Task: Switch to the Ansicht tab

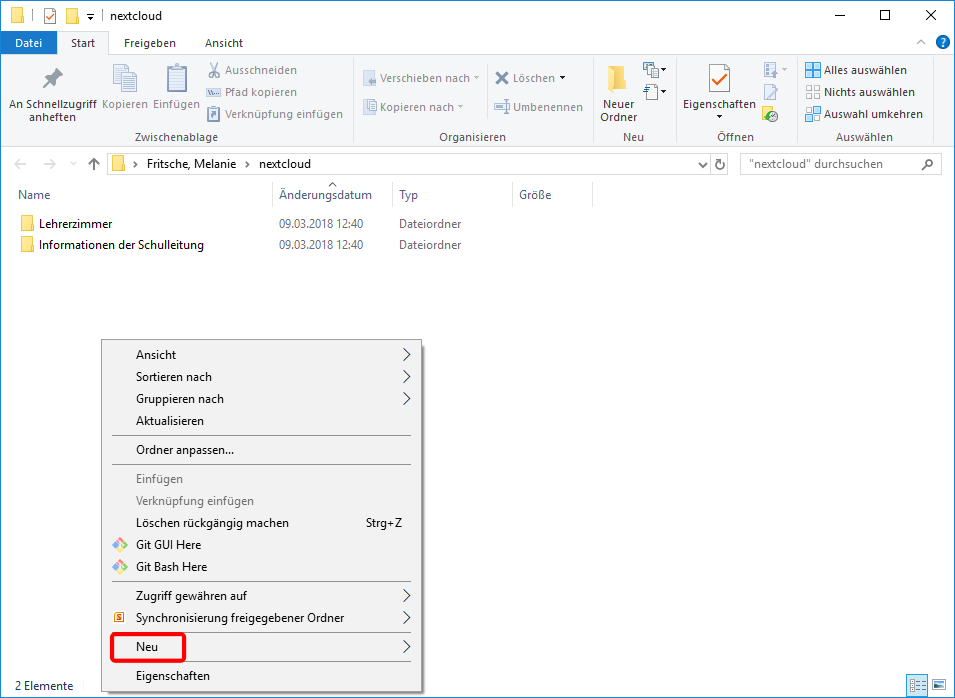Action: pyautogui.click(x=224, y=43)
